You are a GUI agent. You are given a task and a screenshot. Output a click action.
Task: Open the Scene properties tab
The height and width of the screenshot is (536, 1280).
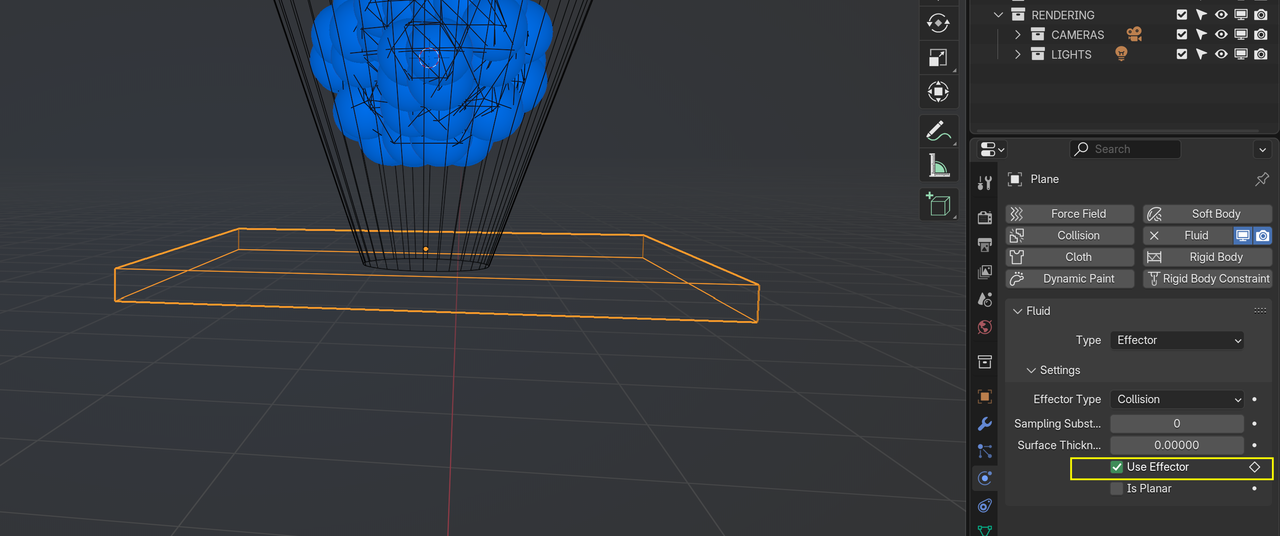(x=985, y=300)
